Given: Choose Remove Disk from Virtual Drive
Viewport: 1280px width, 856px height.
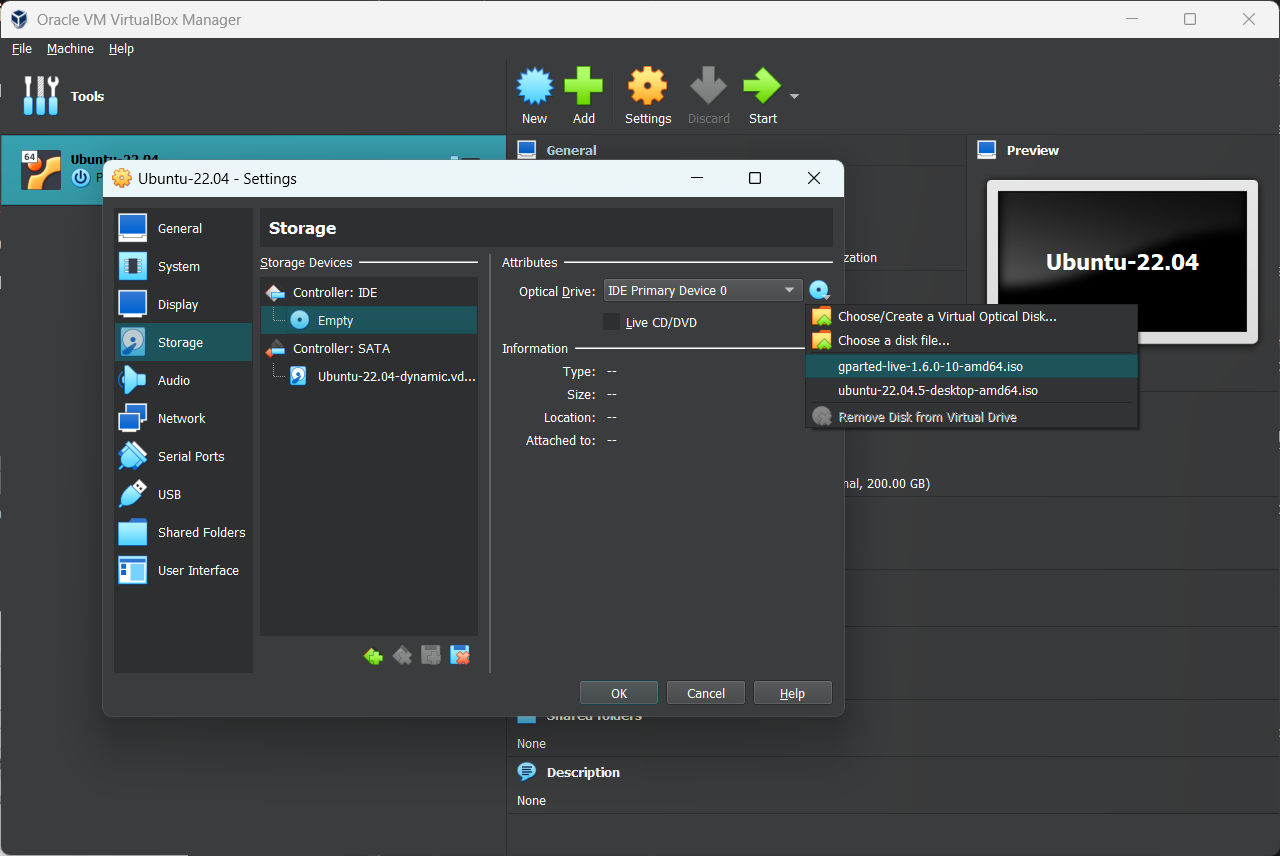Looking at the screenshot, I should point(971,417).
